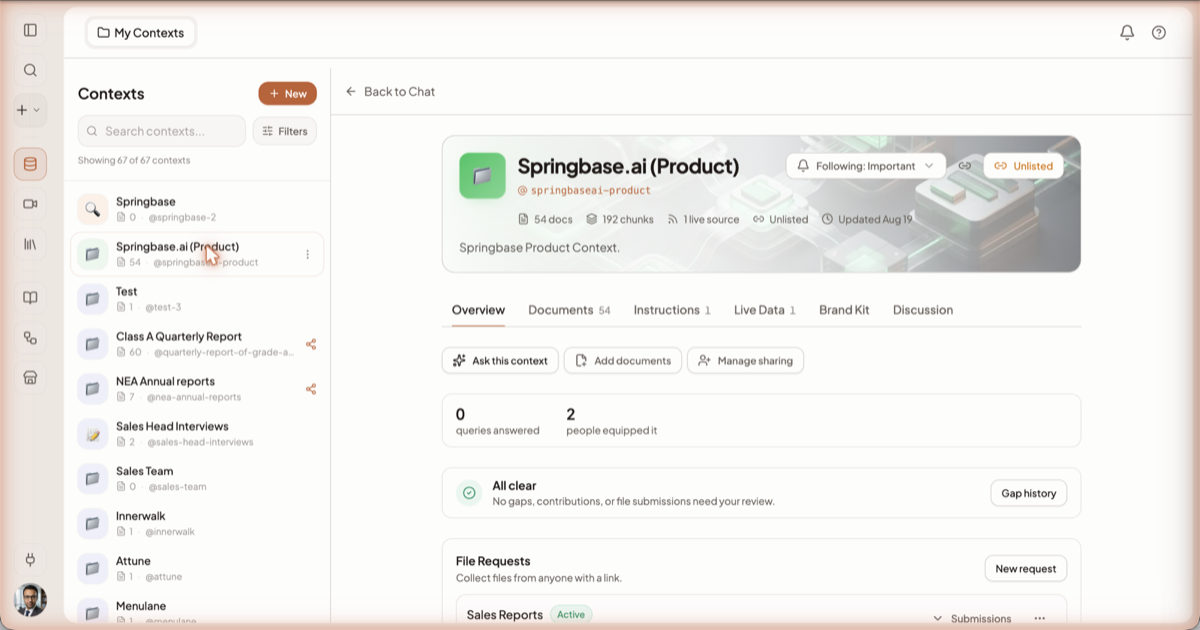
Task: Click the Sales Reports Active badge
Action: click(571, 614)
